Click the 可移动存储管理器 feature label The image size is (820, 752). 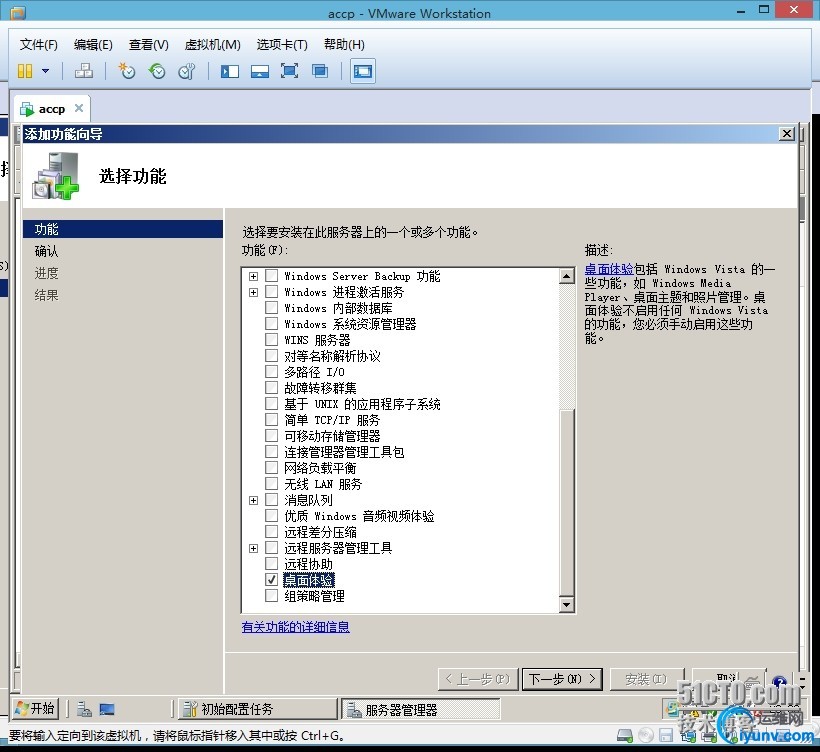coord(332,436)
